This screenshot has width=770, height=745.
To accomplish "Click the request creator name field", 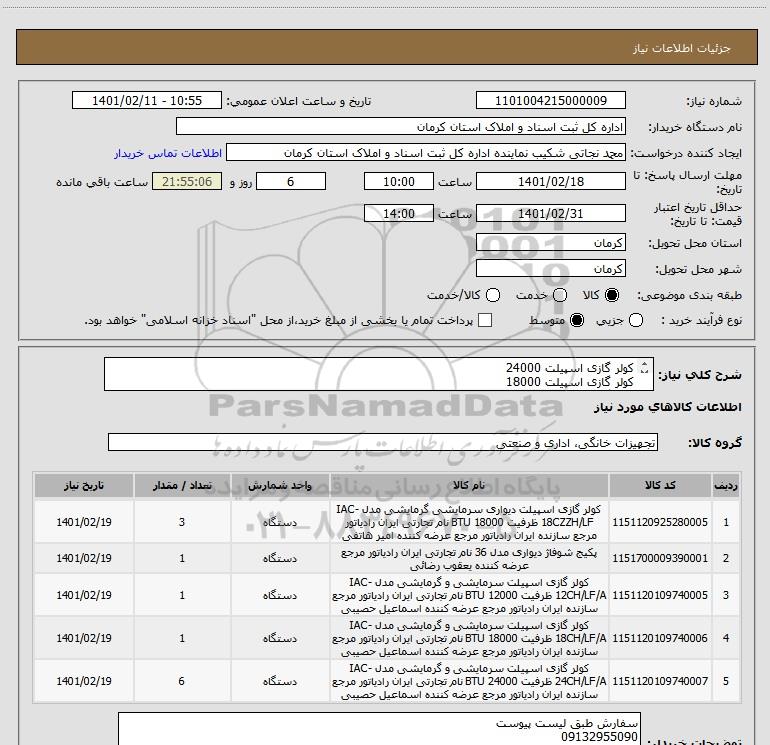I will pos(426,153).
